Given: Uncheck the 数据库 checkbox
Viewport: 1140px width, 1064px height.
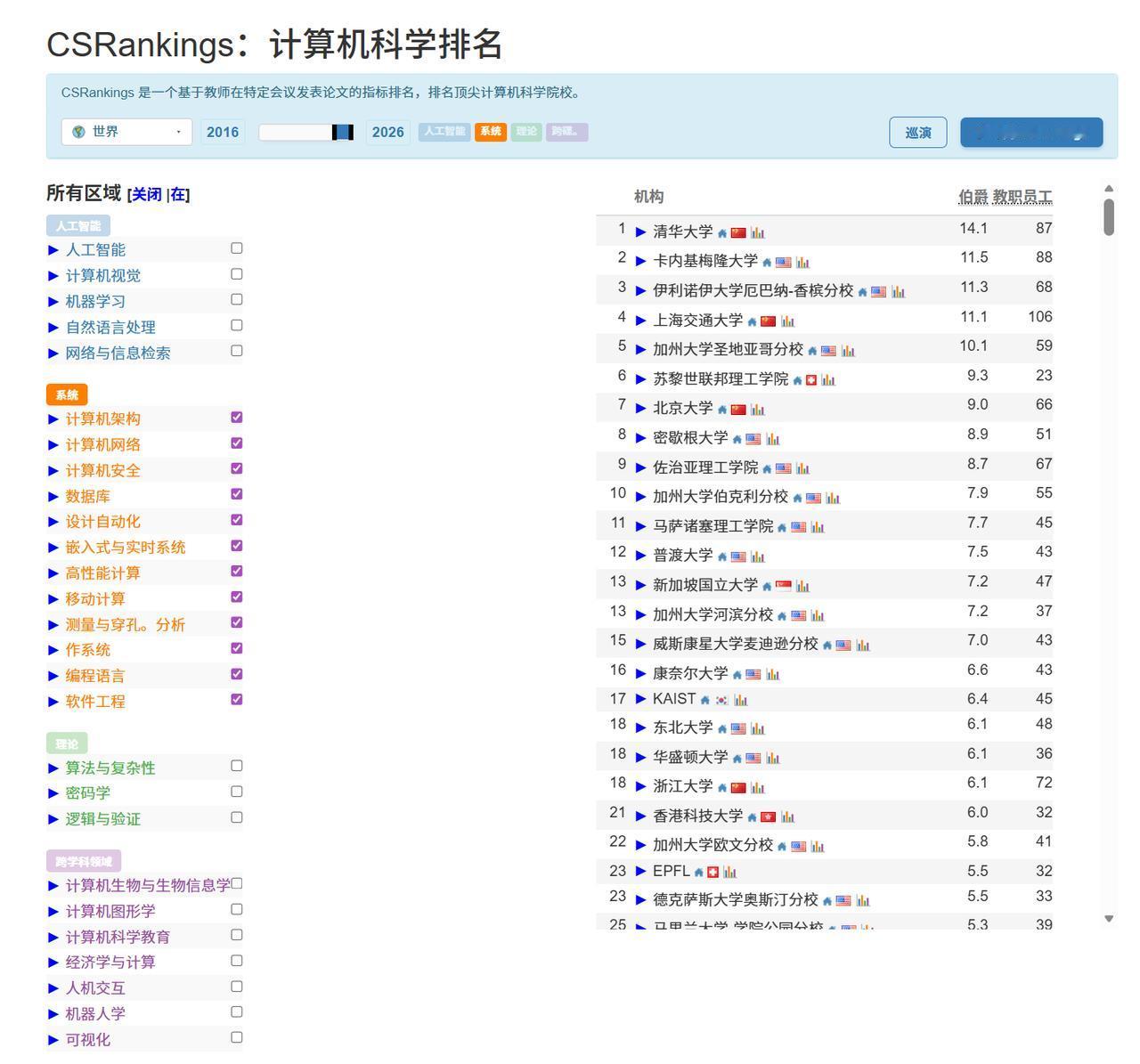Looking at the screenshot, I should pyautogui.click(x=237, y=494).
